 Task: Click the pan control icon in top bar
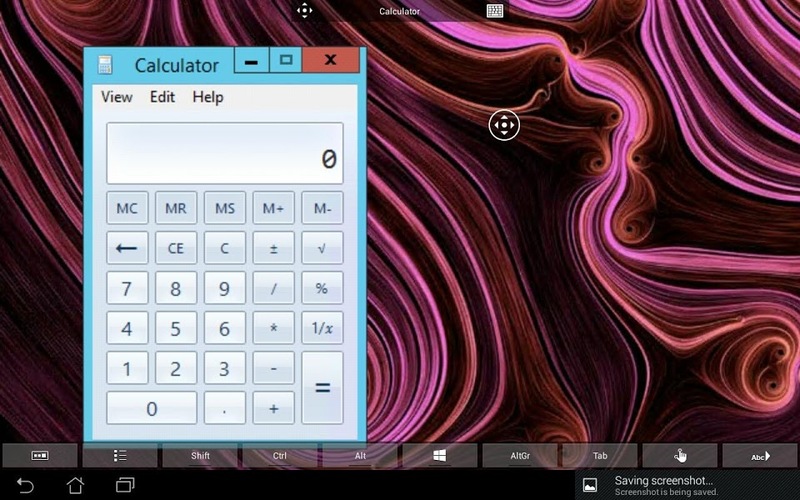tap(305, 10)
